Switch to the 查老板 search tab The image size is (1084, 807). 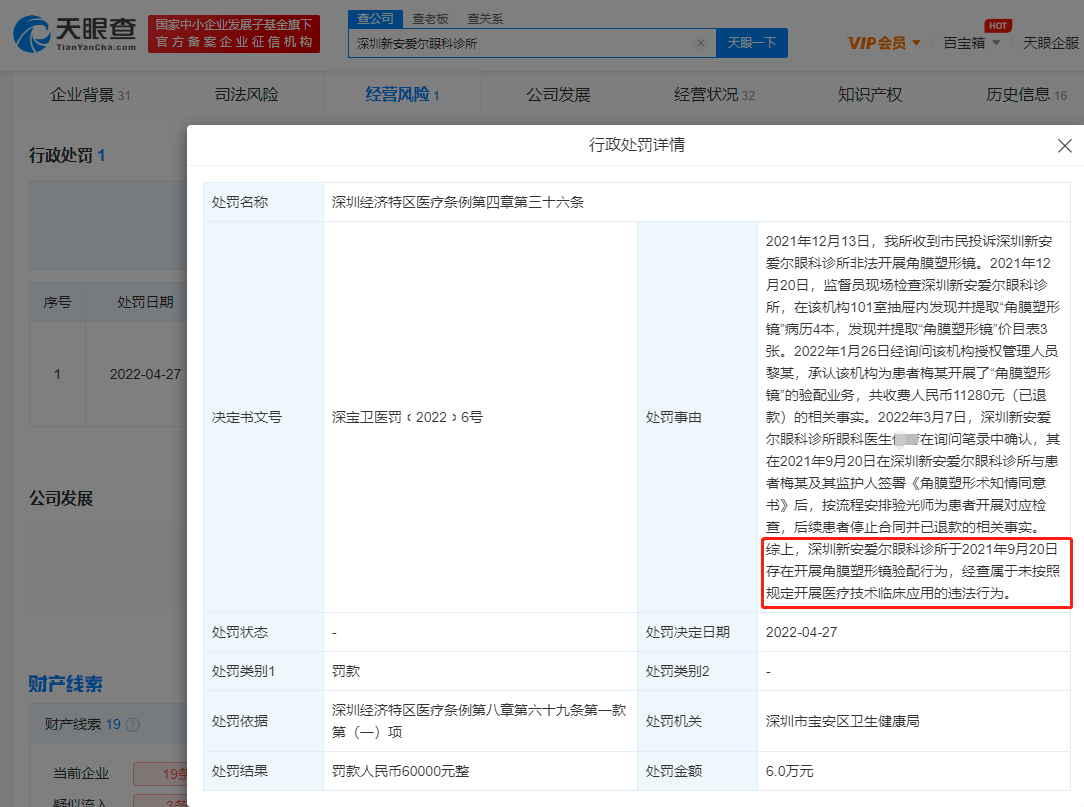[431, 19]
